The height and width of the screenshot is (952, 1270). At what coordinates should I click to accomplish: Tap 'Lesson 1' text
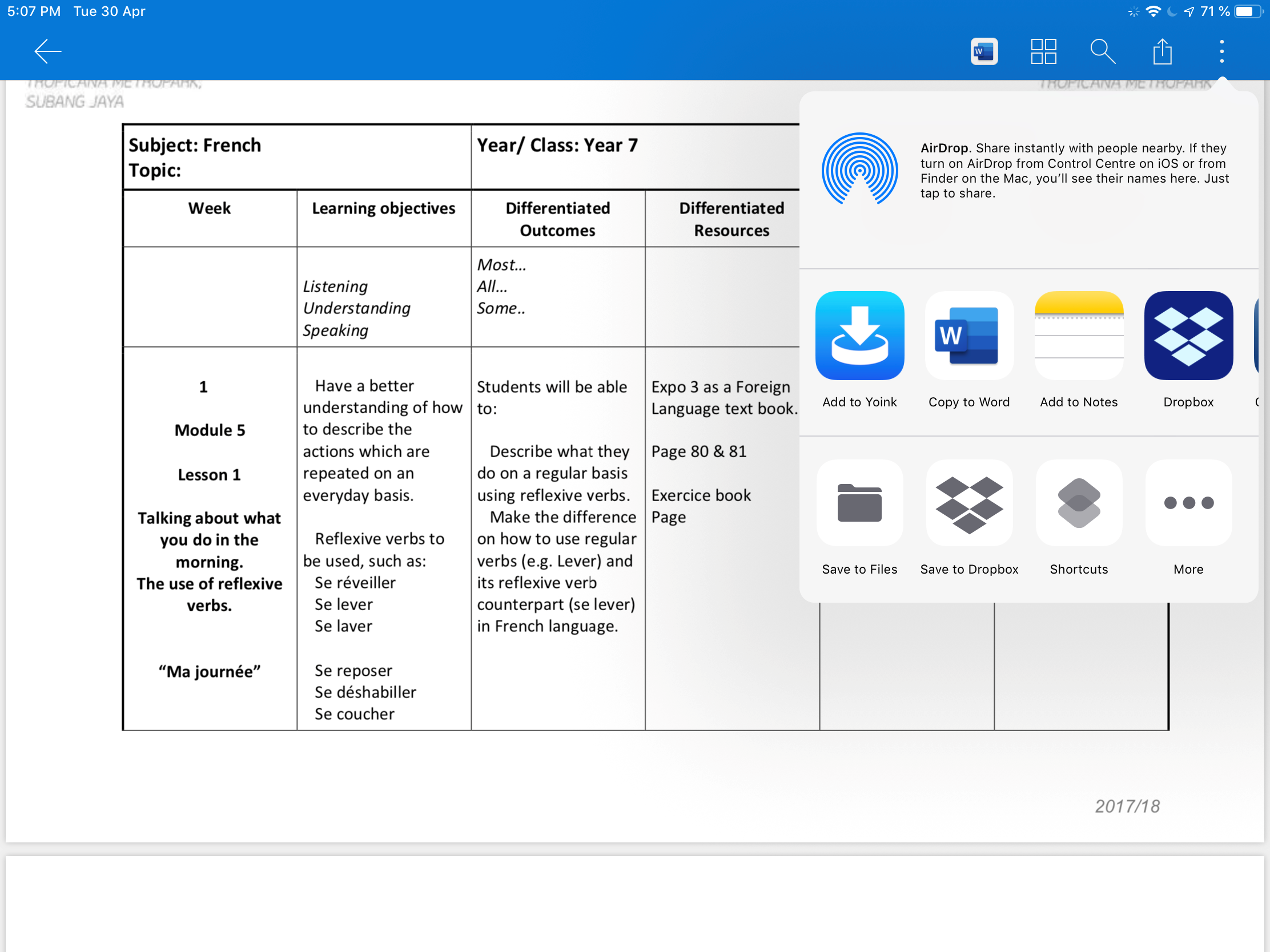pyautogui.click(x=210, y=475)
